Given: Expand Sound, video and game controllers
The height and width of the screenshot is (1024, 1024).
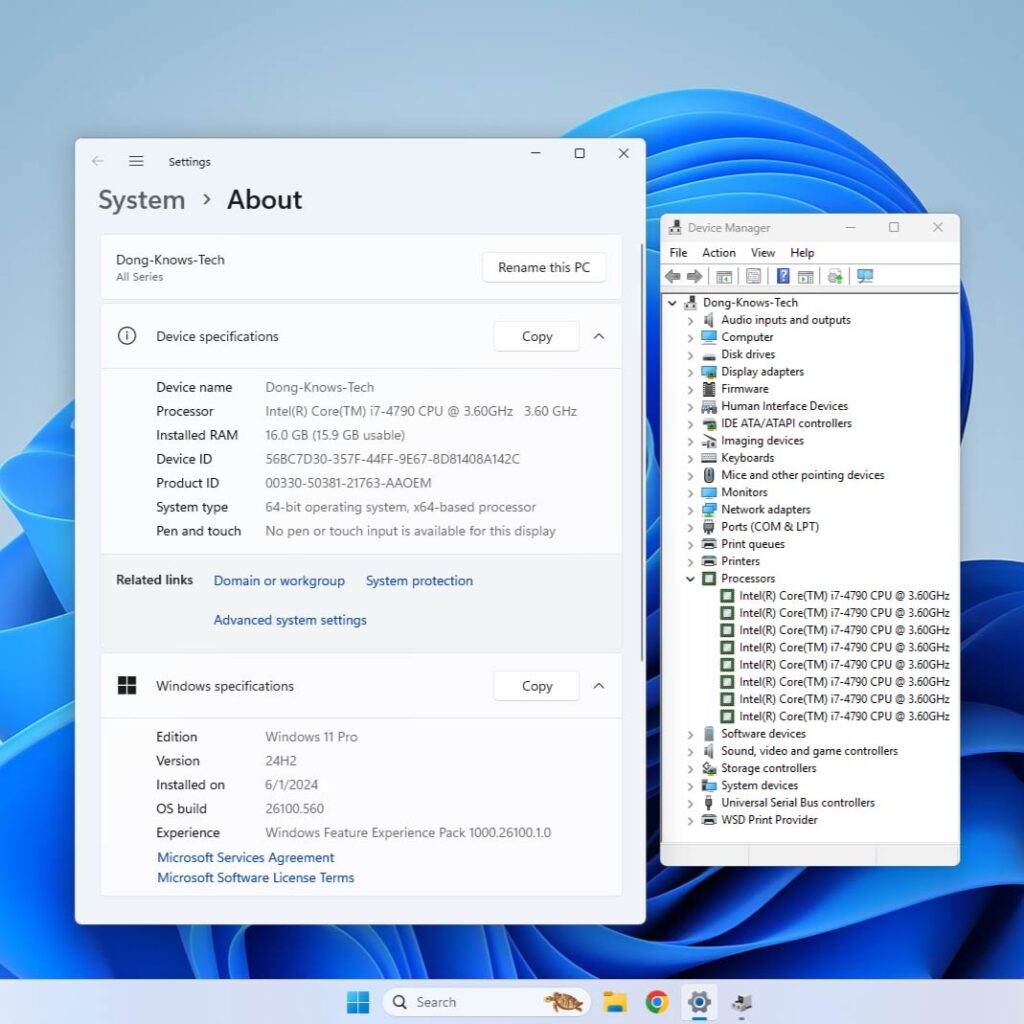Looking at the screenshot, I should (x=690, y=752).
